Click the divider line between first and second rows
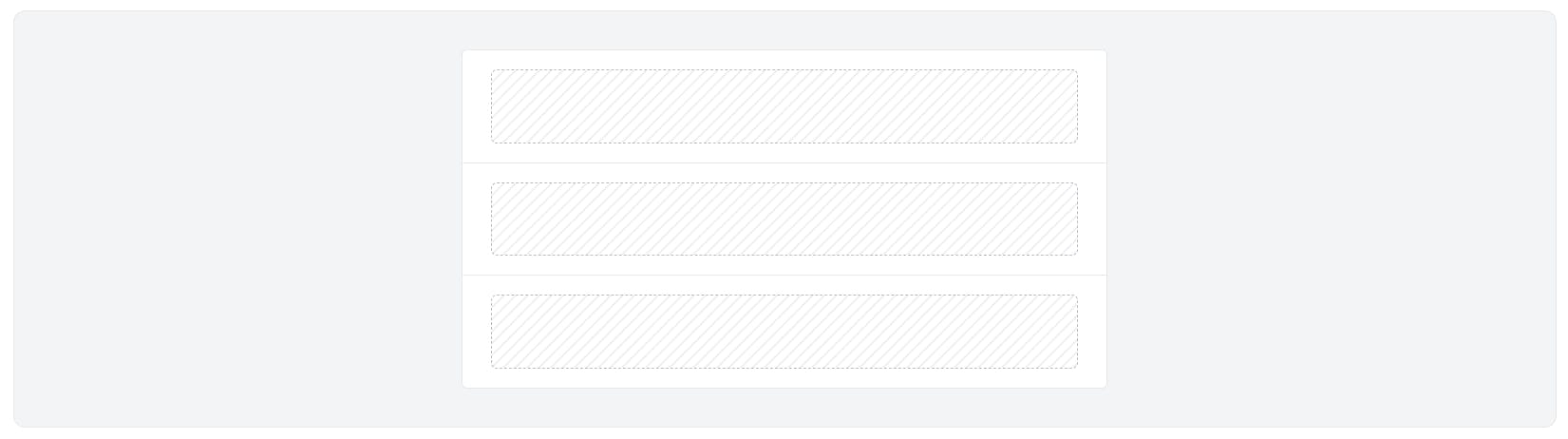1568x439 pixels. 784,162
